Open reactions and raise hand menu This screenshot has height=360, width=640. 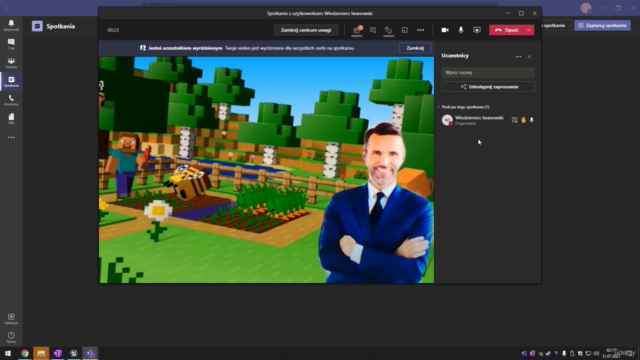[389, 30]
